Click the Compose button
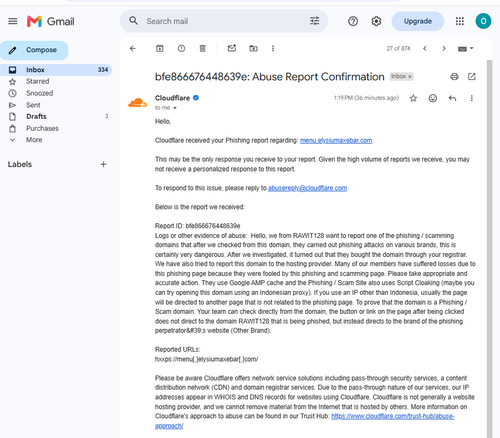The height and width of the screenshot is (438, 500). click(x=34, y=50)
